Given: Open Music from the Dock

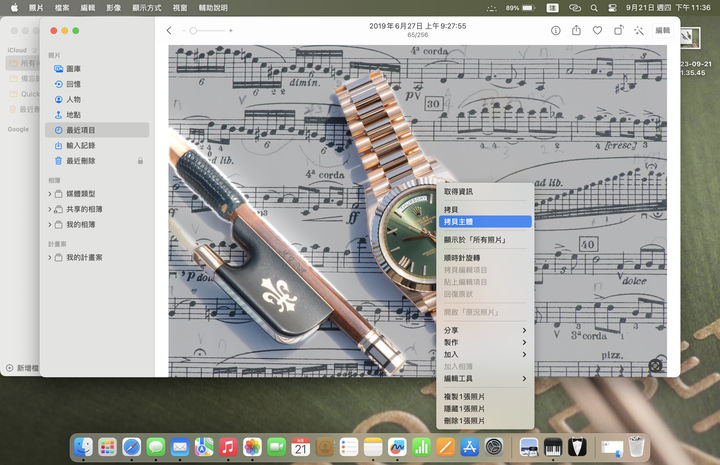Looking at the screenshot, I should pos(228,447).
